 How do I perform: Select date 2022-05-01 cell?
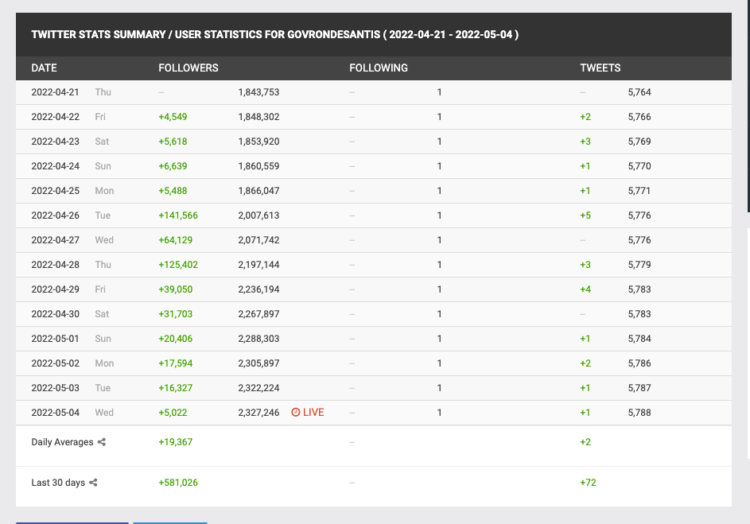tap(55, 338)
